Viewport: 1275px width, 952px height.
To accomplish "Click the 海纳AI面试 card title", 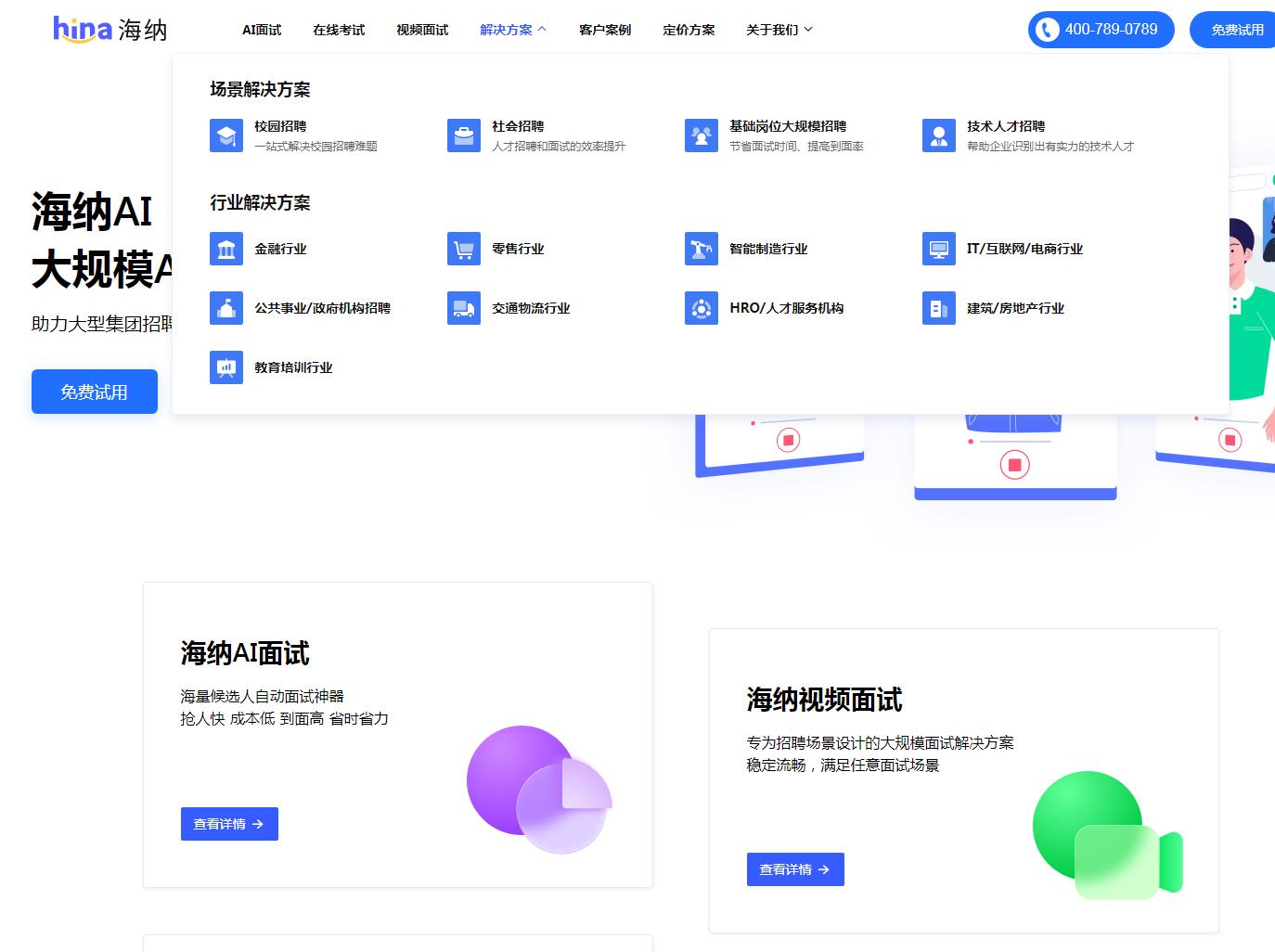I will pos(245,653).
